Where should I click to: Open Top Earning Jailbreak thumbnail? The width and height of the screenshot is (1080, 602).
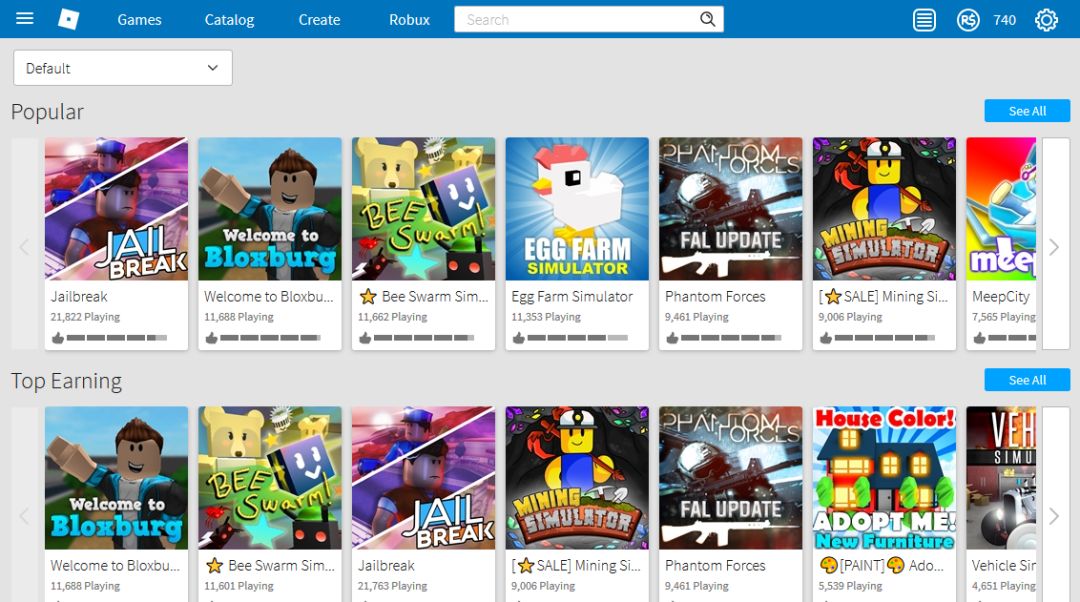click(x=424, y=478)
